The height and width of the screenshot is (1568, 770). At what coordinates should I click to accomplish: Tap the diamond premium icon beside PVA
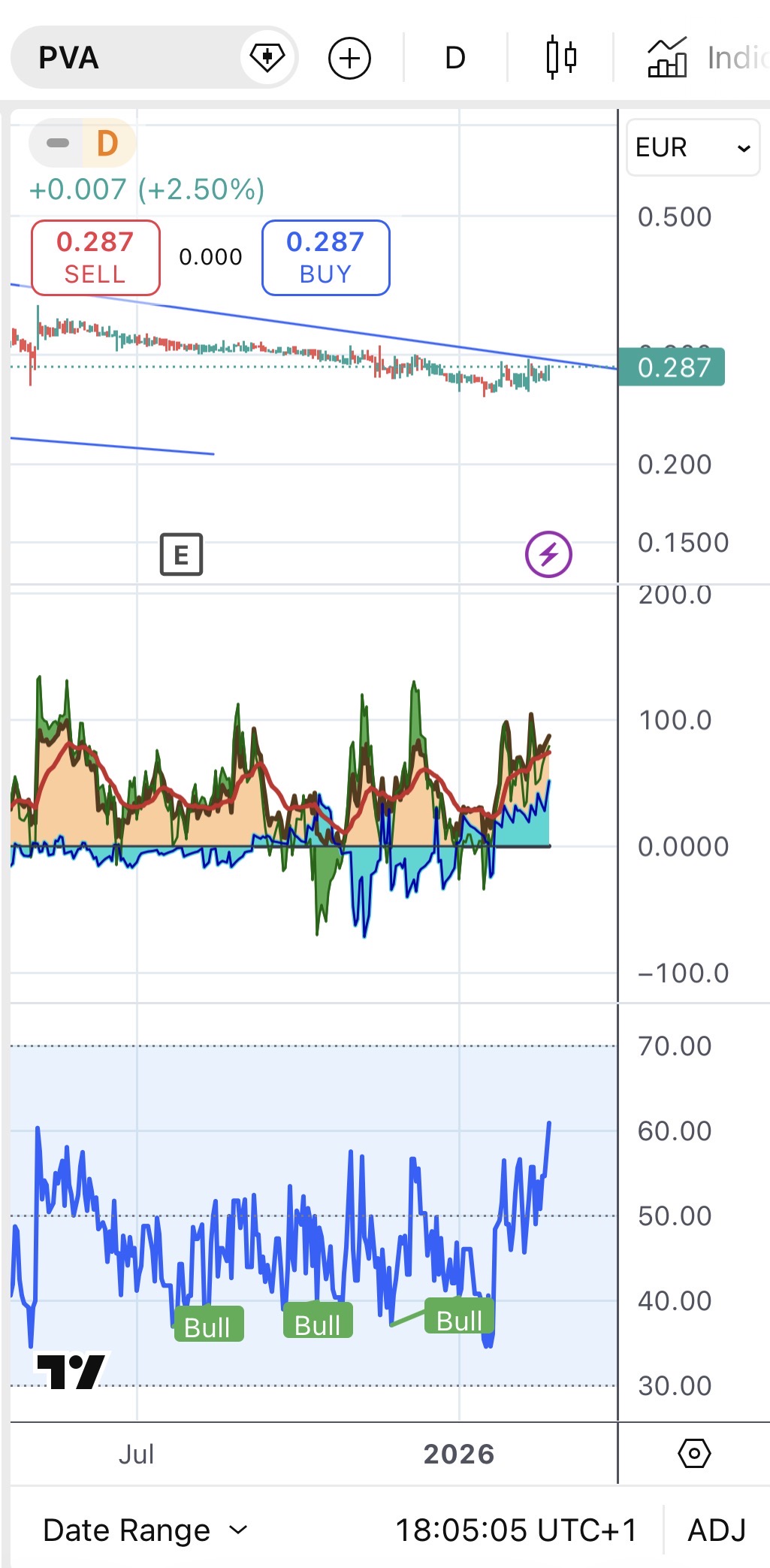[x=267, y=57]
